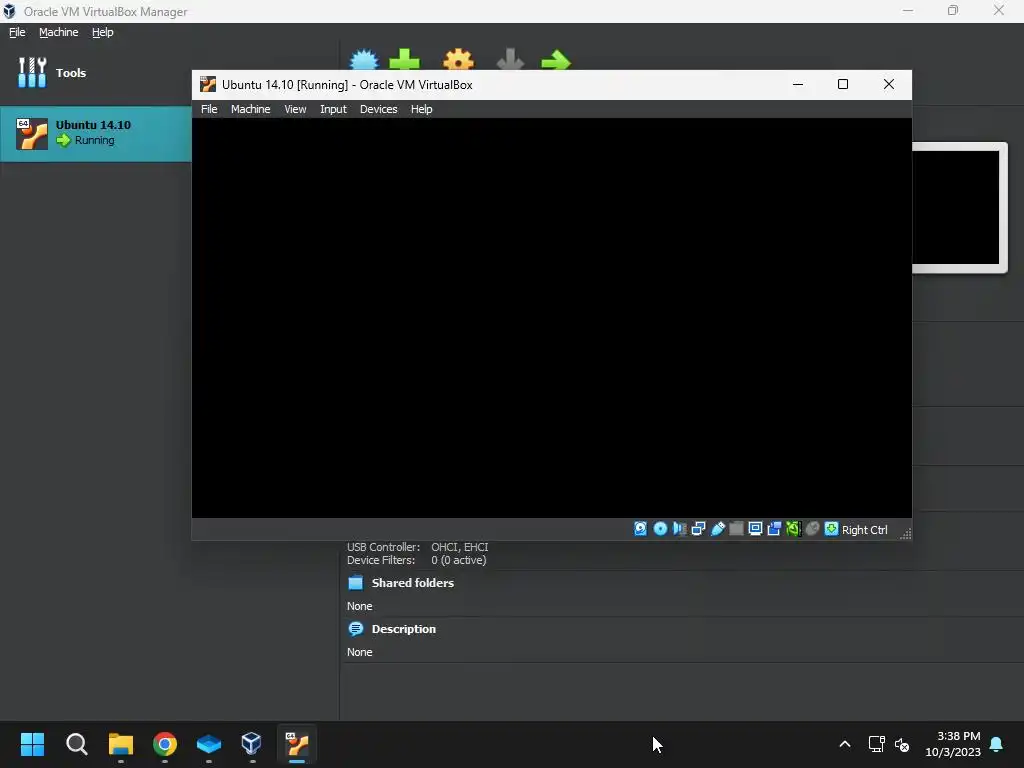The width and height of the screenshot is (1024, 768).
Task: Click the keyboard capture arrow icon
Action: tap(831, 529)
